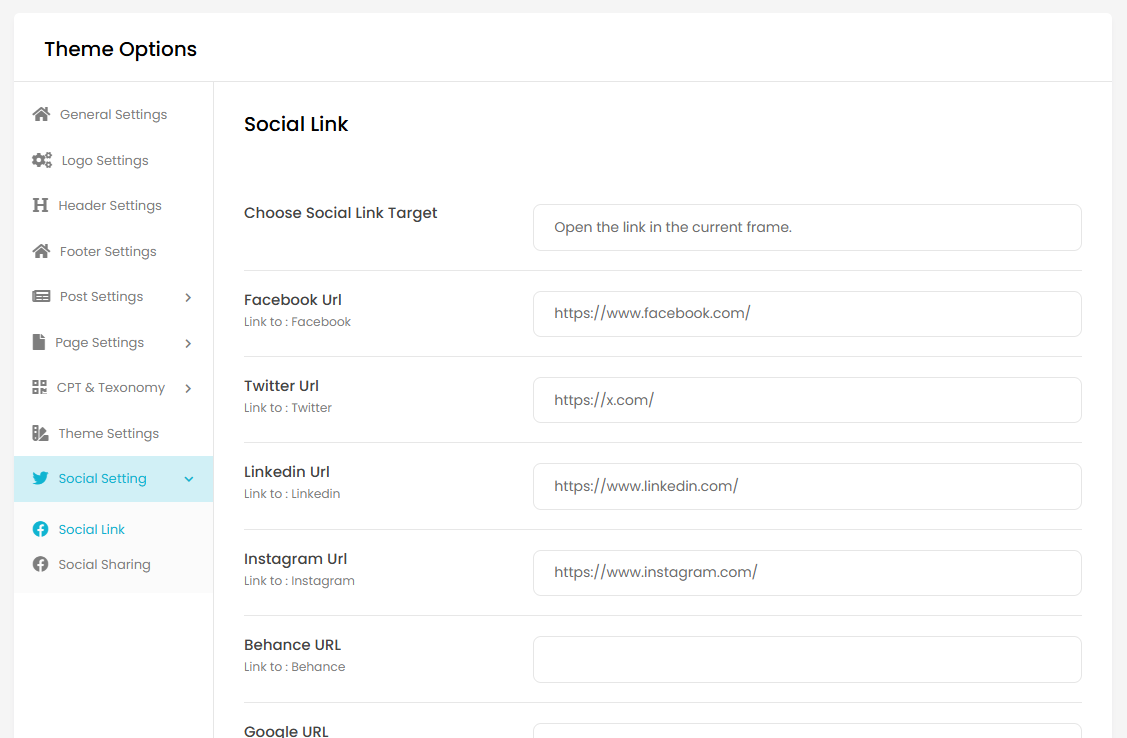1127x738 pixels.
Task: Select the Social Link submenu item
Action: [91, 530]
